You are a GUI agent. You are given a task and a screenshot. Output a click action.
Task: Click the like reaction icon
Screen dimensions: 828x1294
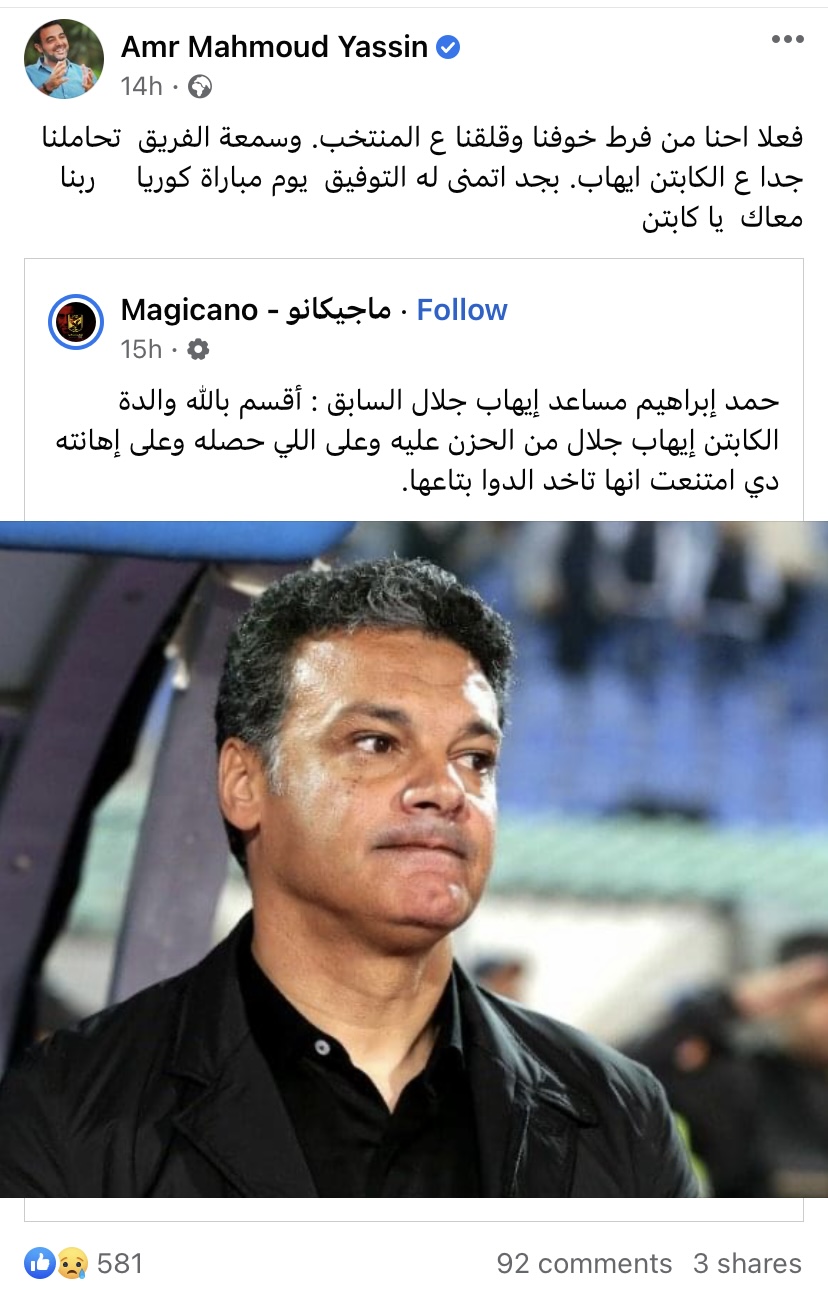click(41, 1263)
